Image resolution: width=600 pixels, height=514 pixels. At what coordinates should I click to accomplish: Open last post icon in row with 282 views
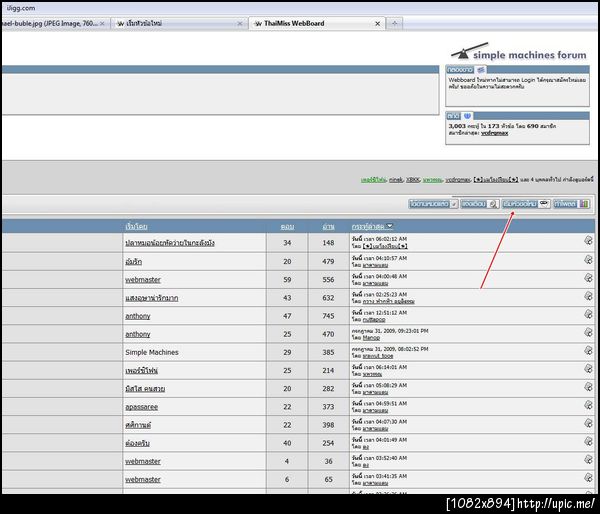(588, 387)
